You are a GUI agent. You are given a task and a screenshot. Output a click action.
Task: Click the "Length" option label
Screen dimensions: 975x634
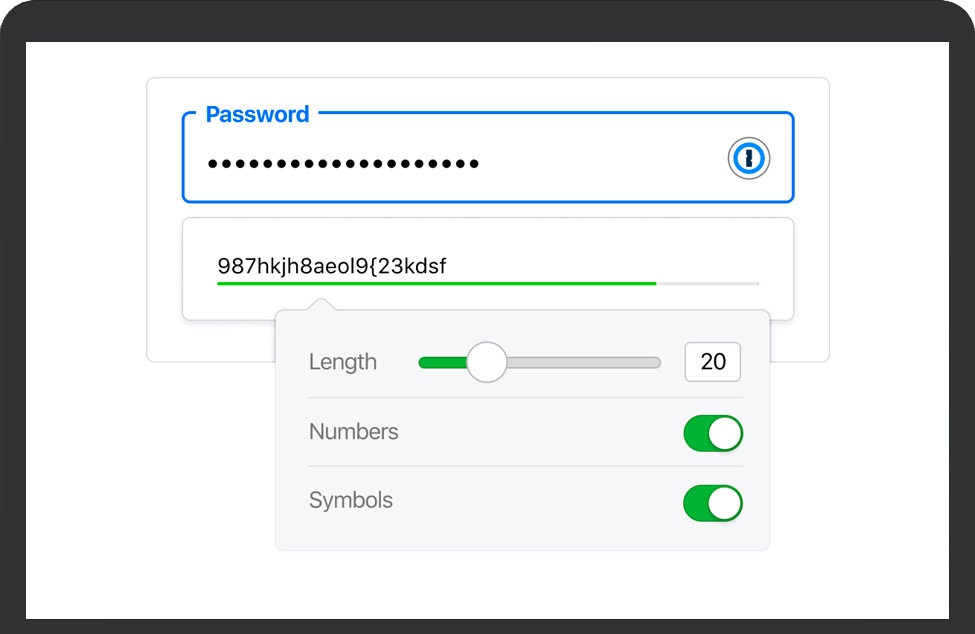343,362
